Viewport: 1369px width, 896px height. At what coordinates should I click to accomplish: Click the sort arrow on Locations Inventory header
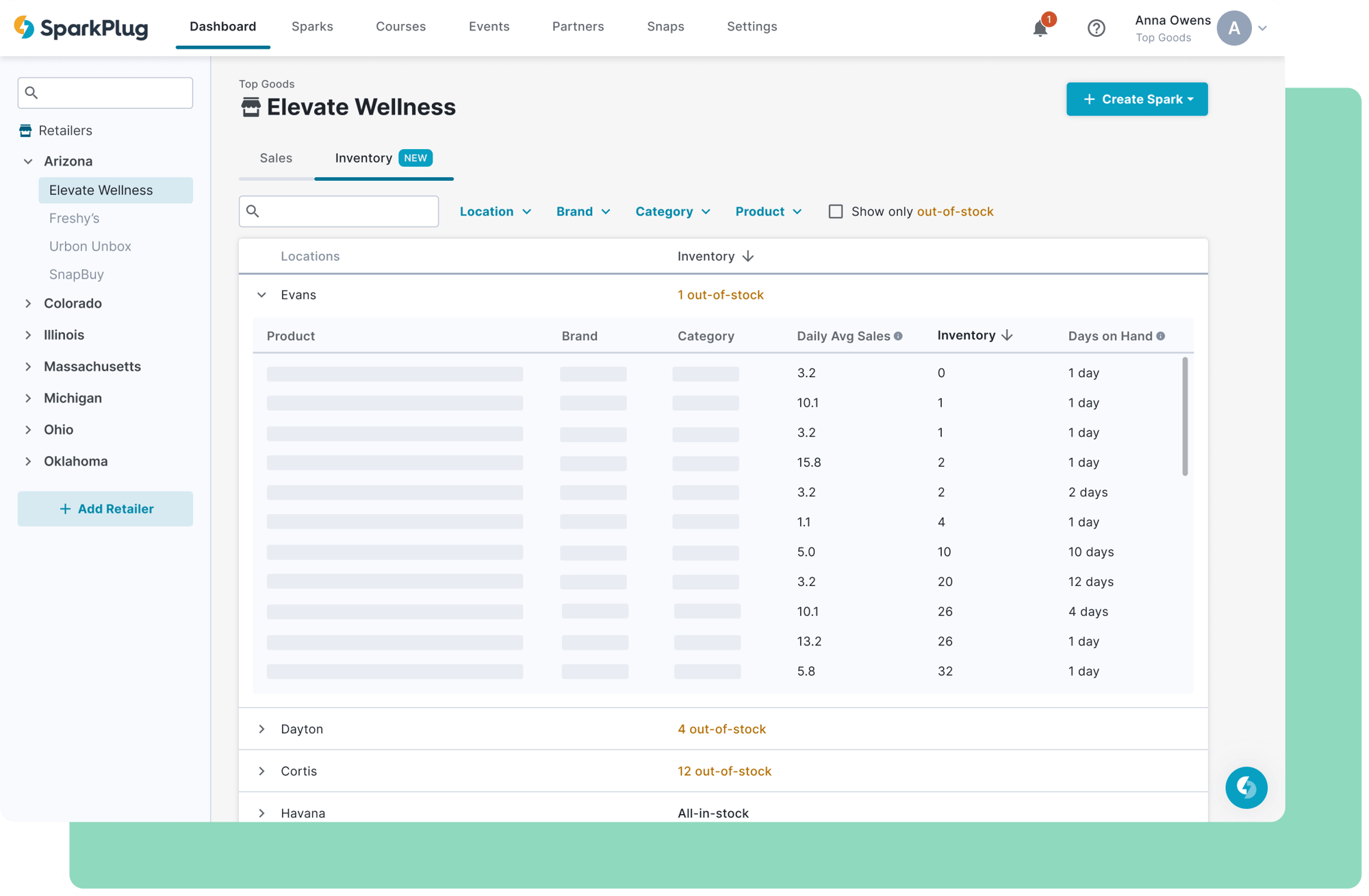[x=747, y=256]
